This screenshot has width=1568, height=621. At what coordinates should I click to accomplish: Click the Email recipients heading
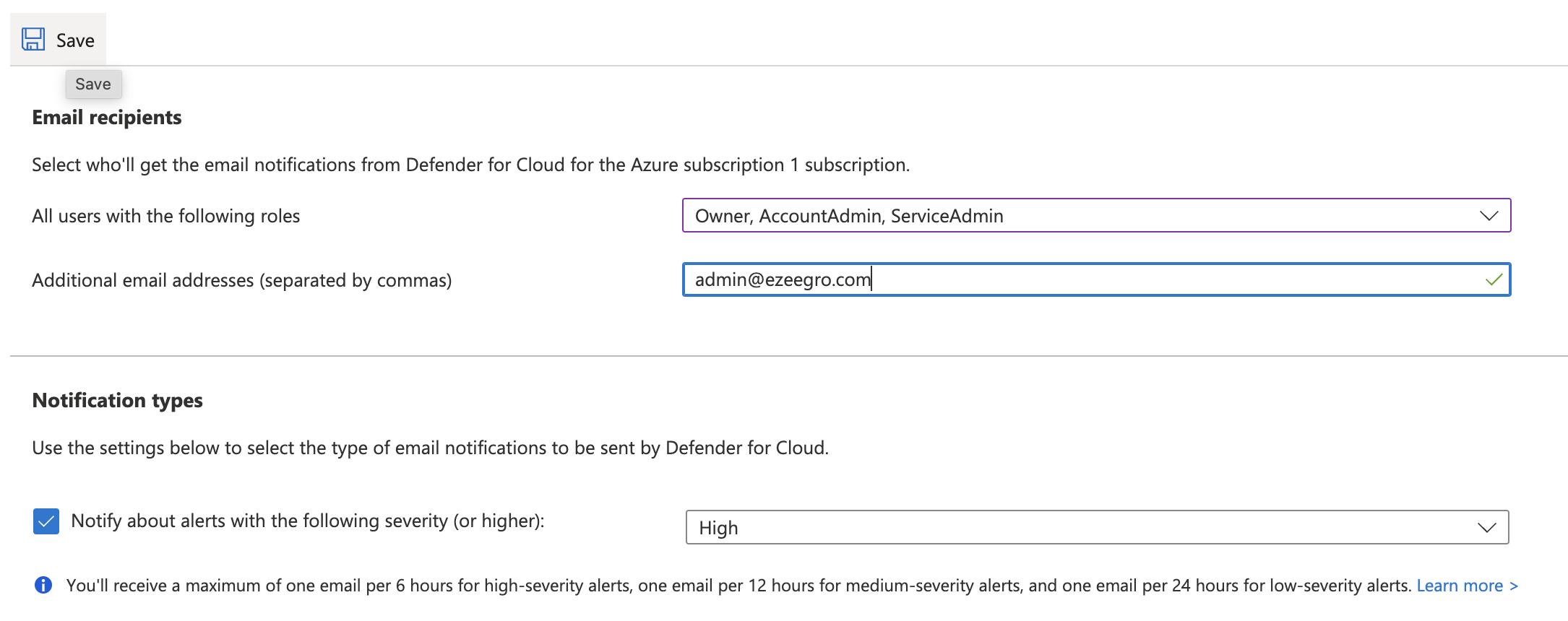pos(107,117)
